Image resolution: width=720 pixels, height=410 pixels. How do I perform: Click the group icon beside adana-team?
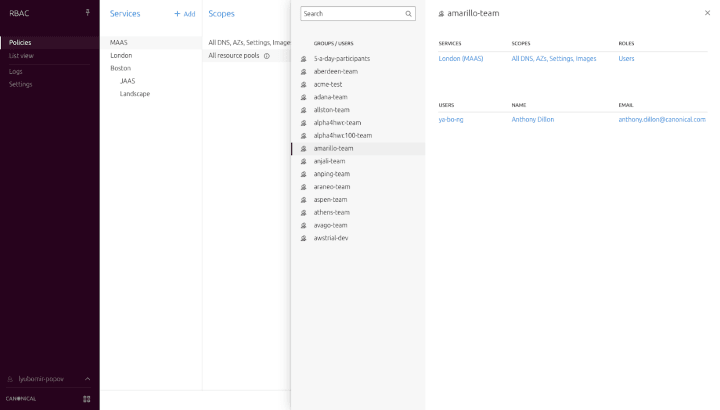click(x=304, y=97)
